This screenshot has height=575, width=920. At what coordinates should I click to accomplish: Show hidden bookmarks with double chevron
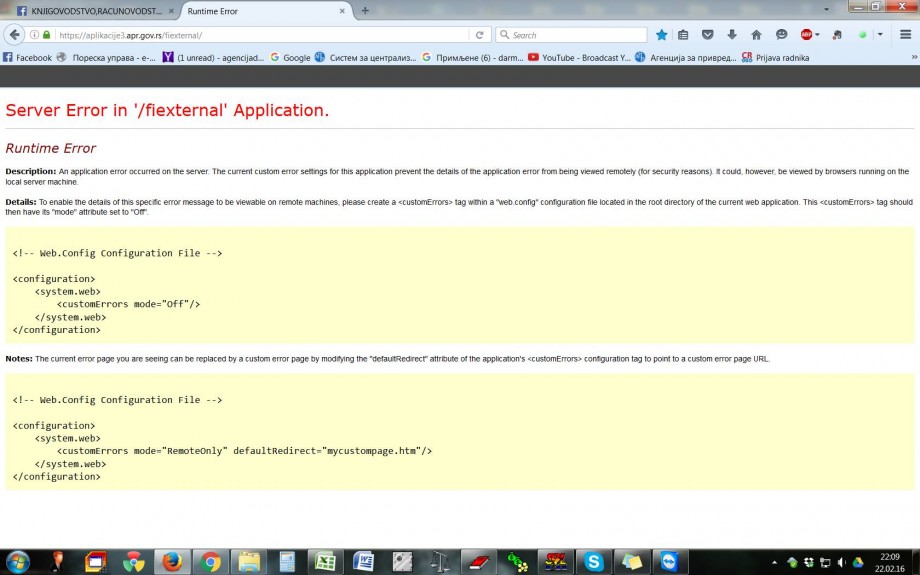click(x=914, y=58)
